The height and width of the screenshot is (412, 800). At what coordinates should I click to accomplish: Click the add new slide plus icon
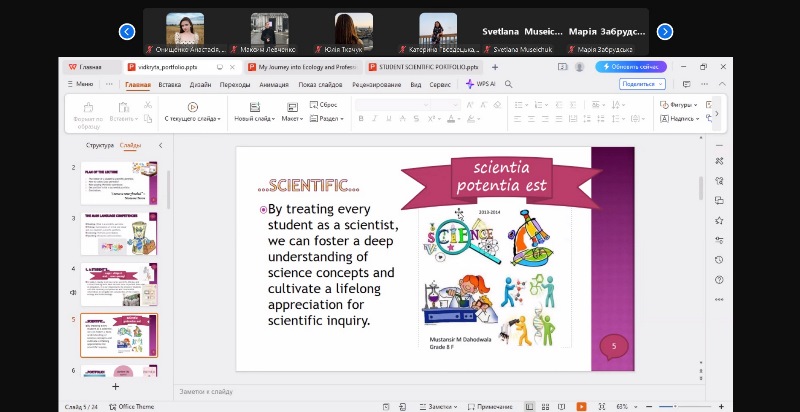coord(116,385)
